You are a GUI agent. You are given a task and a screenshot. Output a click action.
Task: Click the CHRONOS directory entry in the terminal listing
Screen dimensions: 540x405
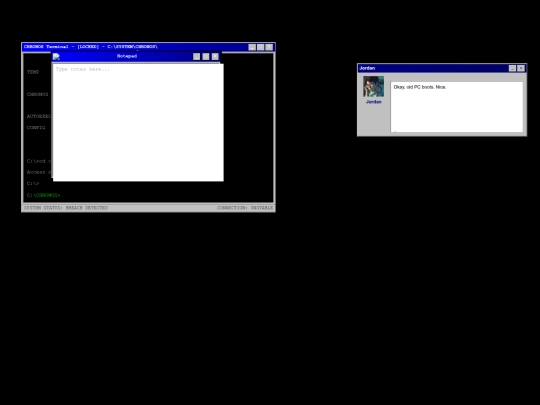click(x=38, y=94)
